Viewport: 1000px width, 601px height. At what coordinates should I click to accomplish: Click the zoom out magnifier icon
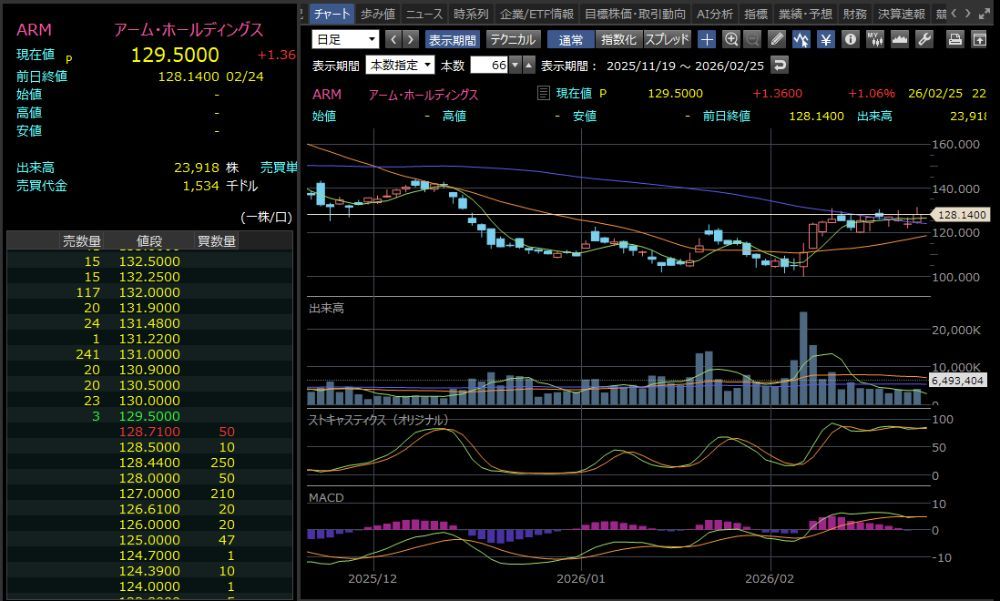click(x=752, y=40)
